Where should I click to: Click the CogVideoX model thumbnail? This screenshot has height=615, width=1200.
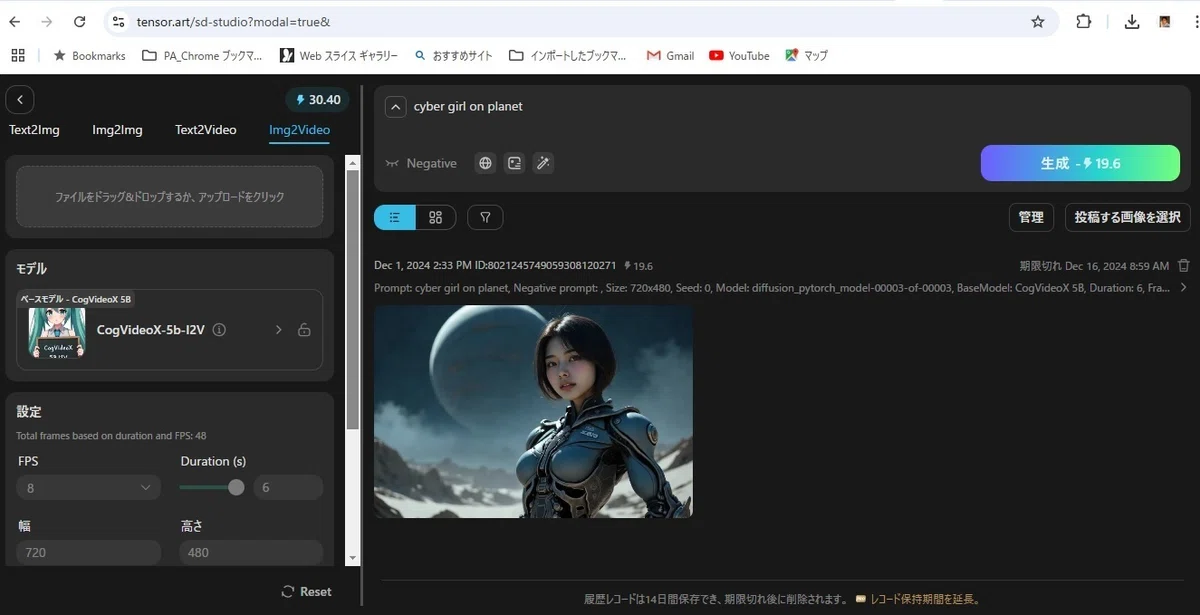[x=57, y=332]
